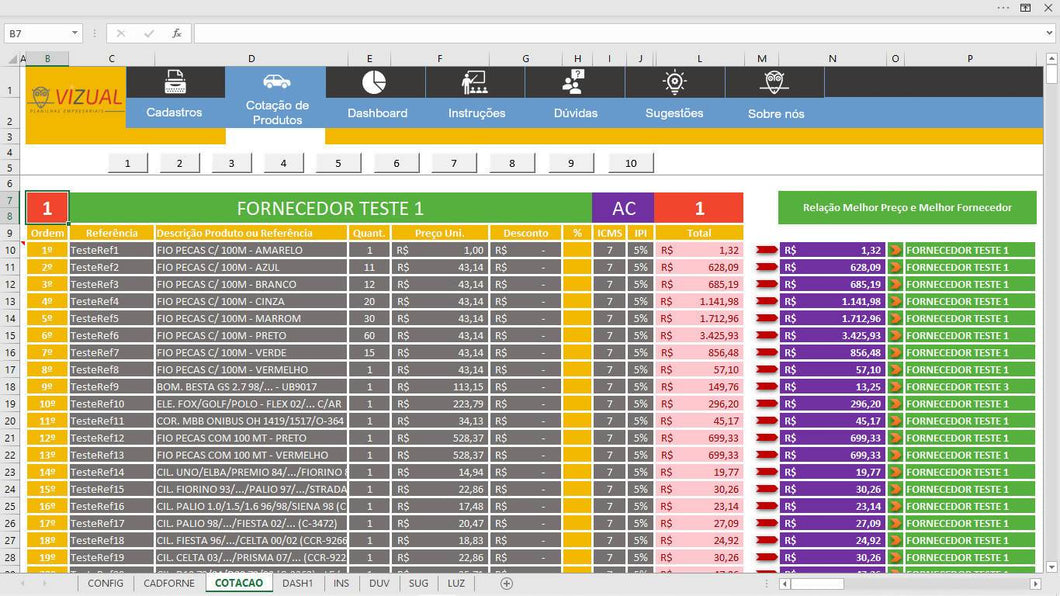The height and width of the screenshot is (596, 1060).
Task: Expand the formula bar
Action: 1048,33
